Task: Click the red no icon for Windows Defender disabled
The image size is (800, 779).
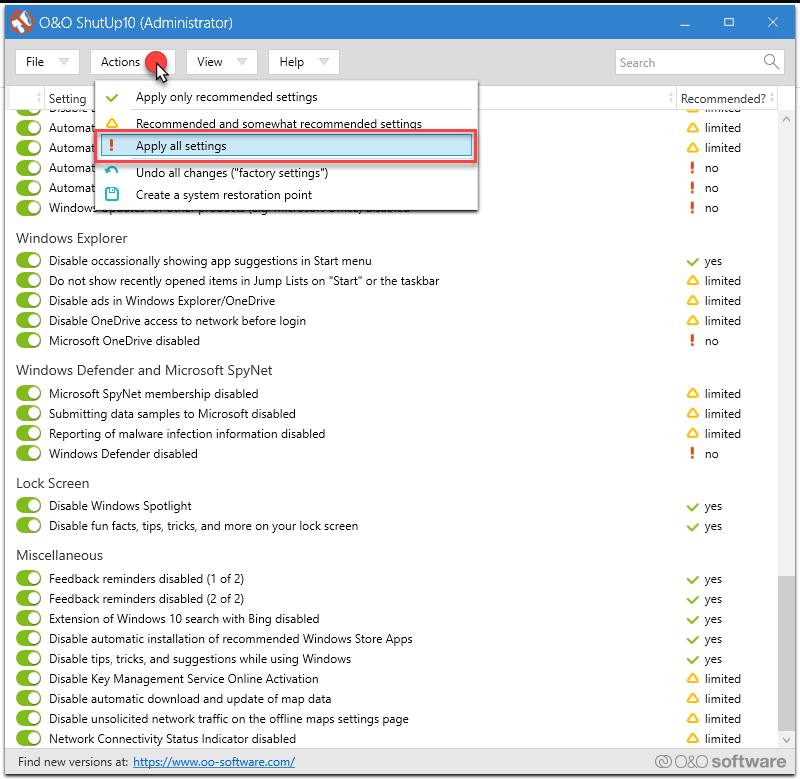Action: 692,454
